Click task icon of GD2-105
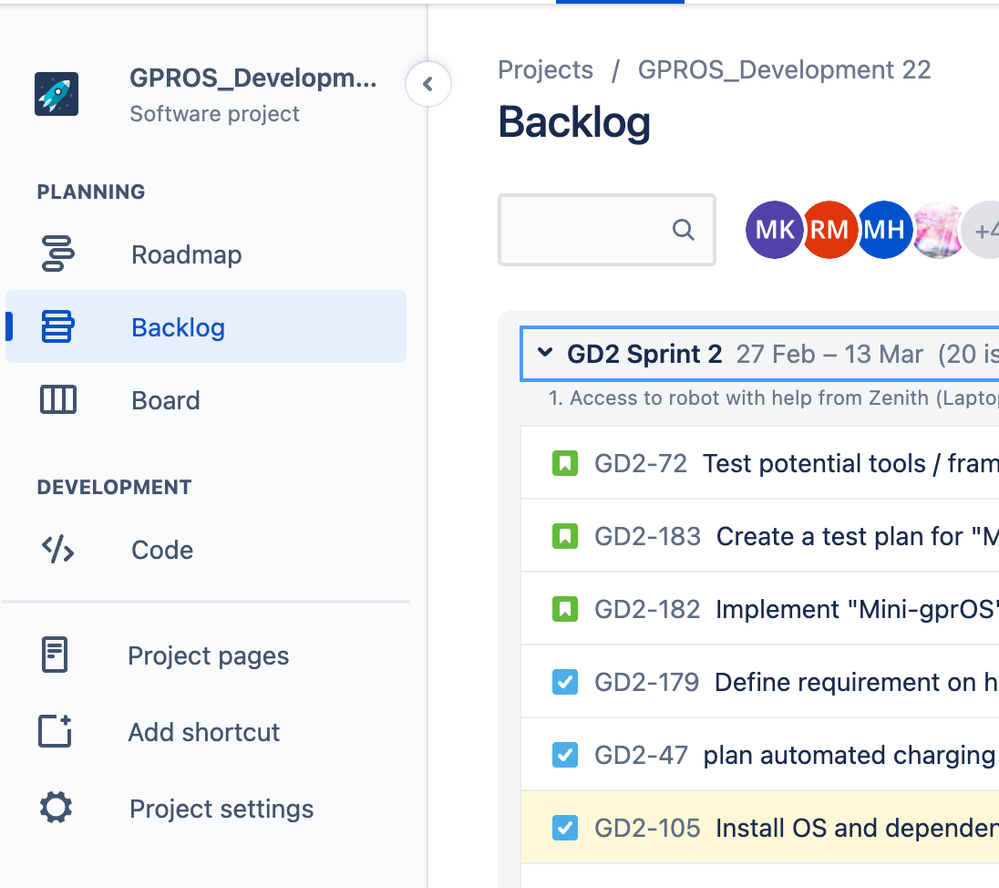999x888 pixels. pos(564,828)
